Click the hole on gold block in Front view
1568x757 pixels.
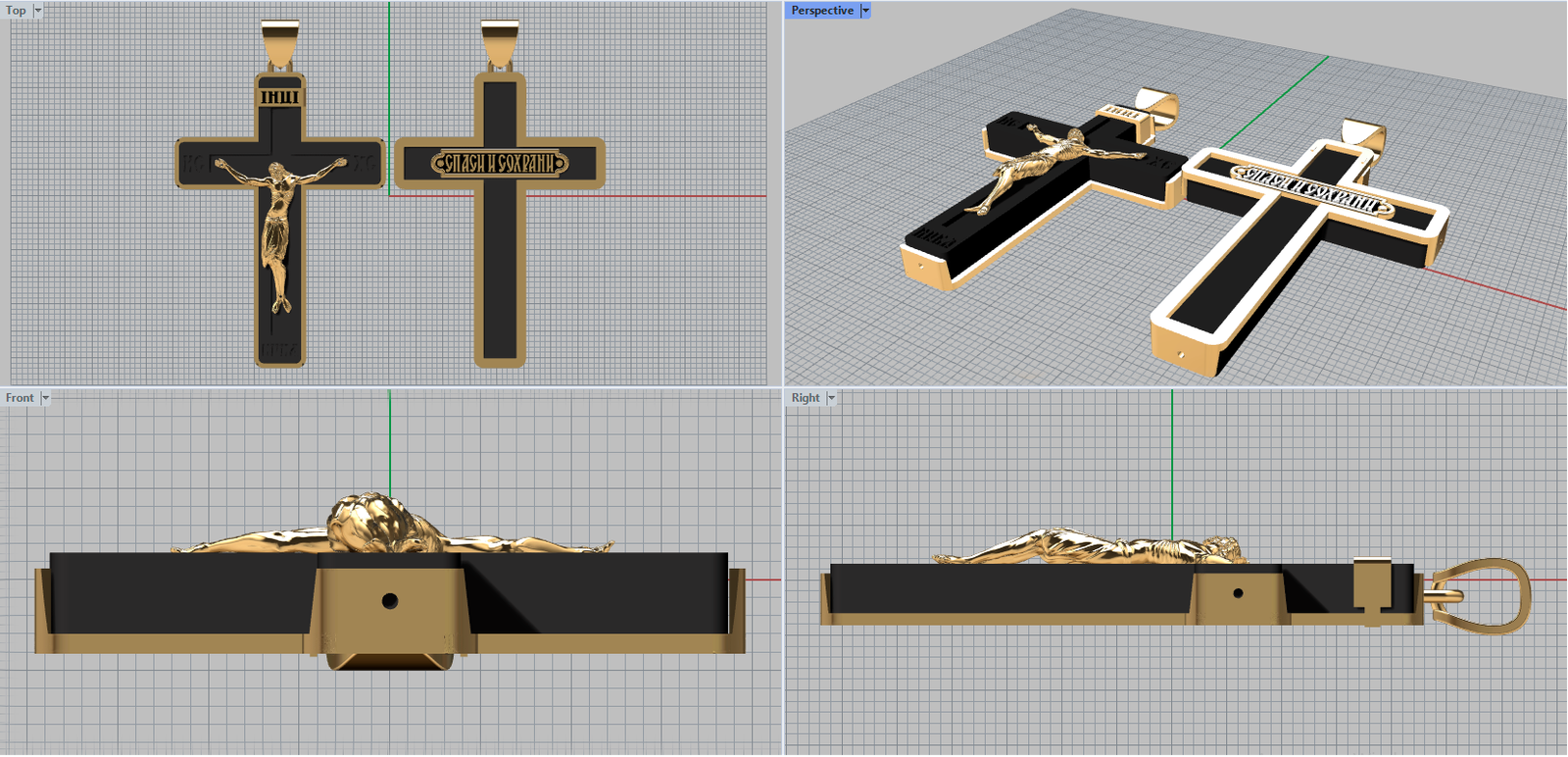click(390, 600)
